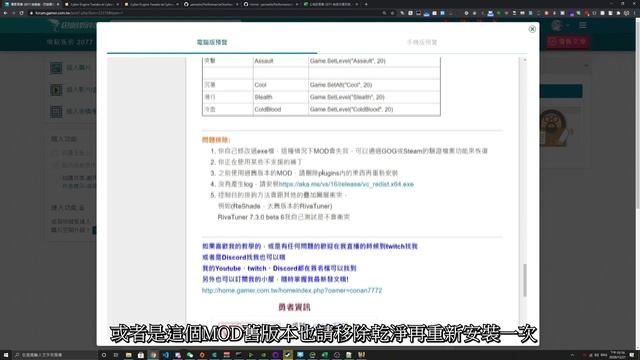The image size is (640, 360).
Task: Show hidden system tray icons with the chevron
Action: tap(572, 355)
